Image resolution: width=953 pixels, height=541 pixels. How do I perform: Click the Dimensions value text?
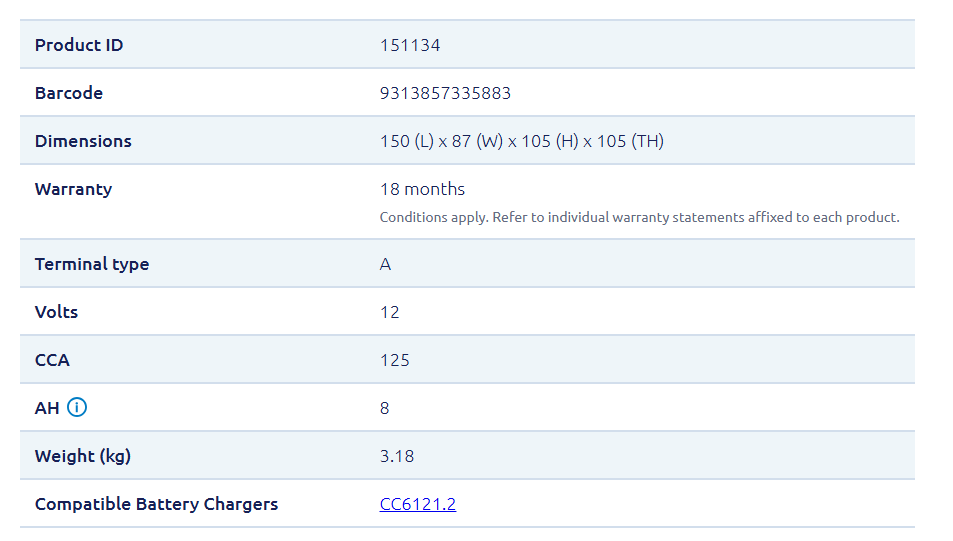click(521, 141)
